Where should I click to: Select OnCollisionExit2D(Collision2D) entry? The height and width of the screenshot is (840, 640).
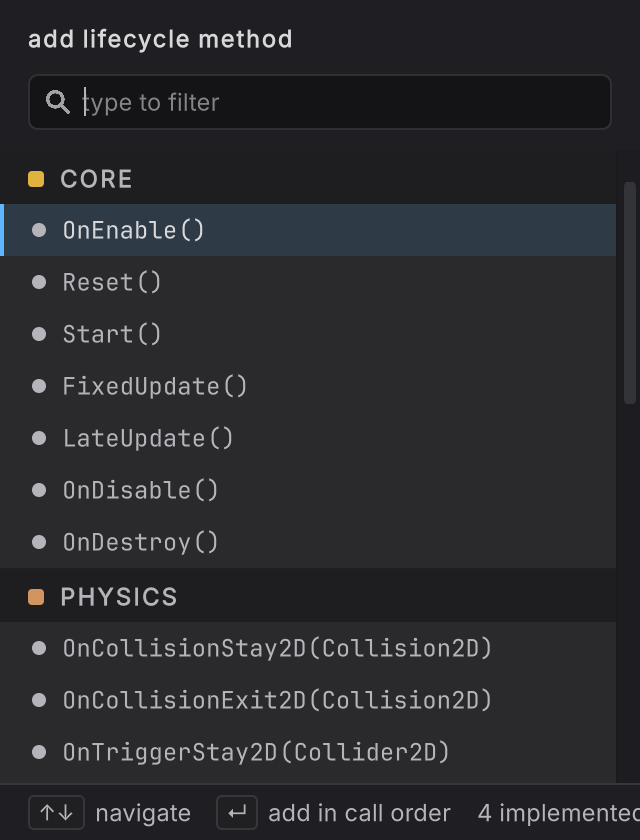(308, 700)
